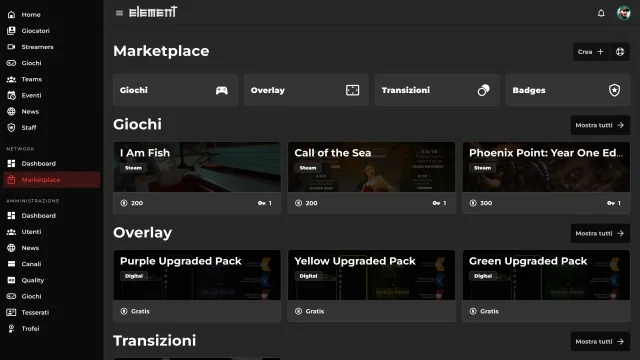640x360 pixels.
Task: Click the Utenti users icon
Action: tap(11, 232)
